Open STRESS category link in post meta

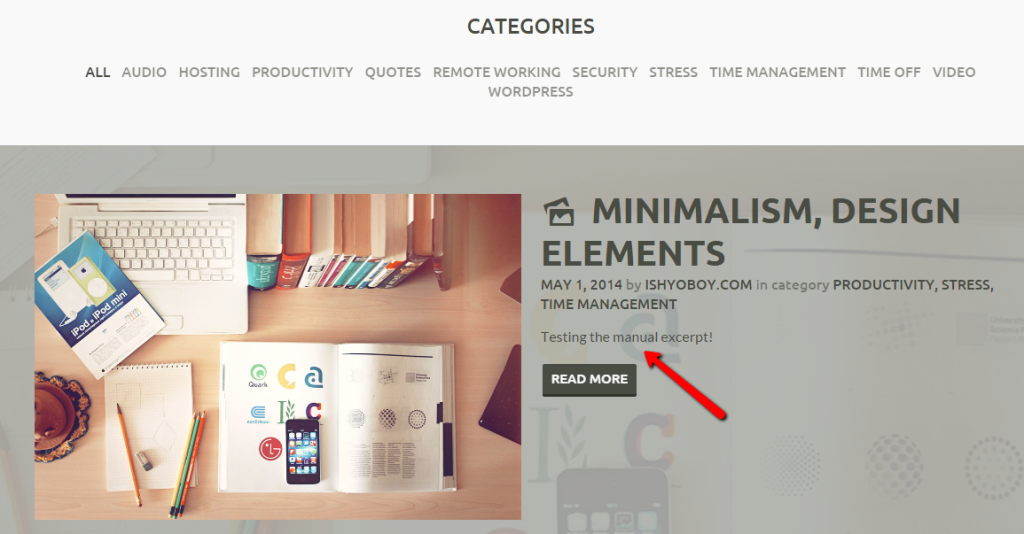[967, 285]
